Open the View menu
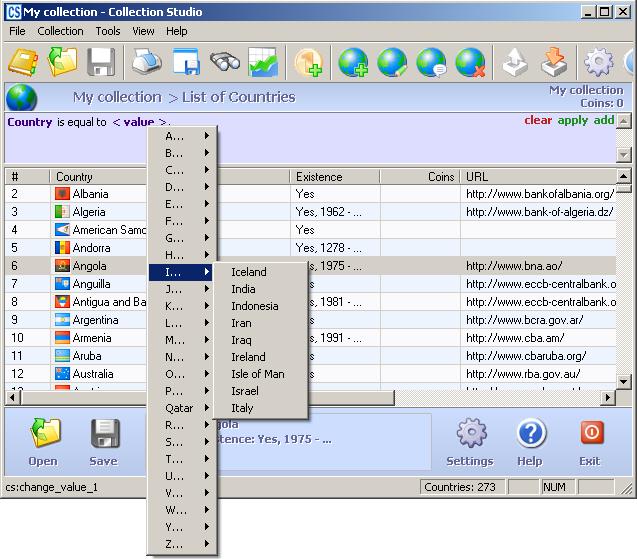Image resolution: width=637 pixels, height=559 pixels. 143,31
